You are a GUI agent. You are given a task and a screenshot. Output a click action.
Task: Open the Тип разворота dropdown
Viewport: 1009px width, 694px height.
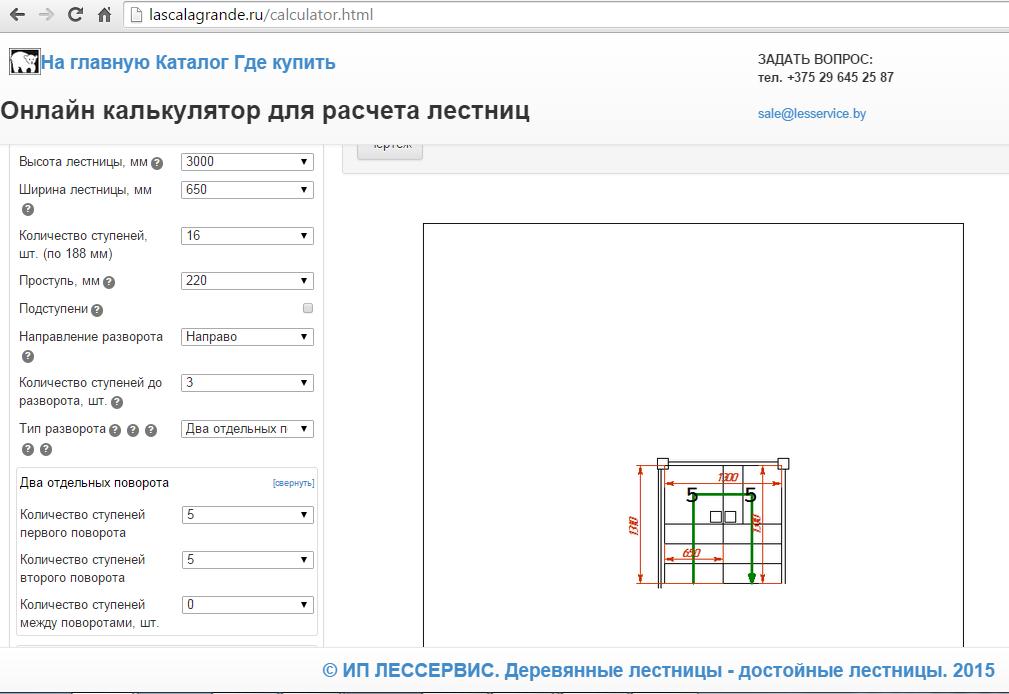(x=247, y=429)
